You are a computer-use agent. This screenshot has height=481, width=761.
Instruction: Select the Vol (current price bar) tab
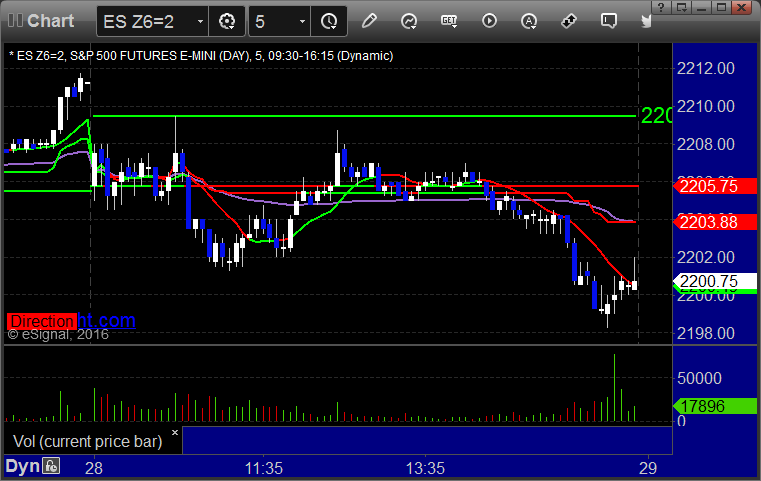coord(87,441)
